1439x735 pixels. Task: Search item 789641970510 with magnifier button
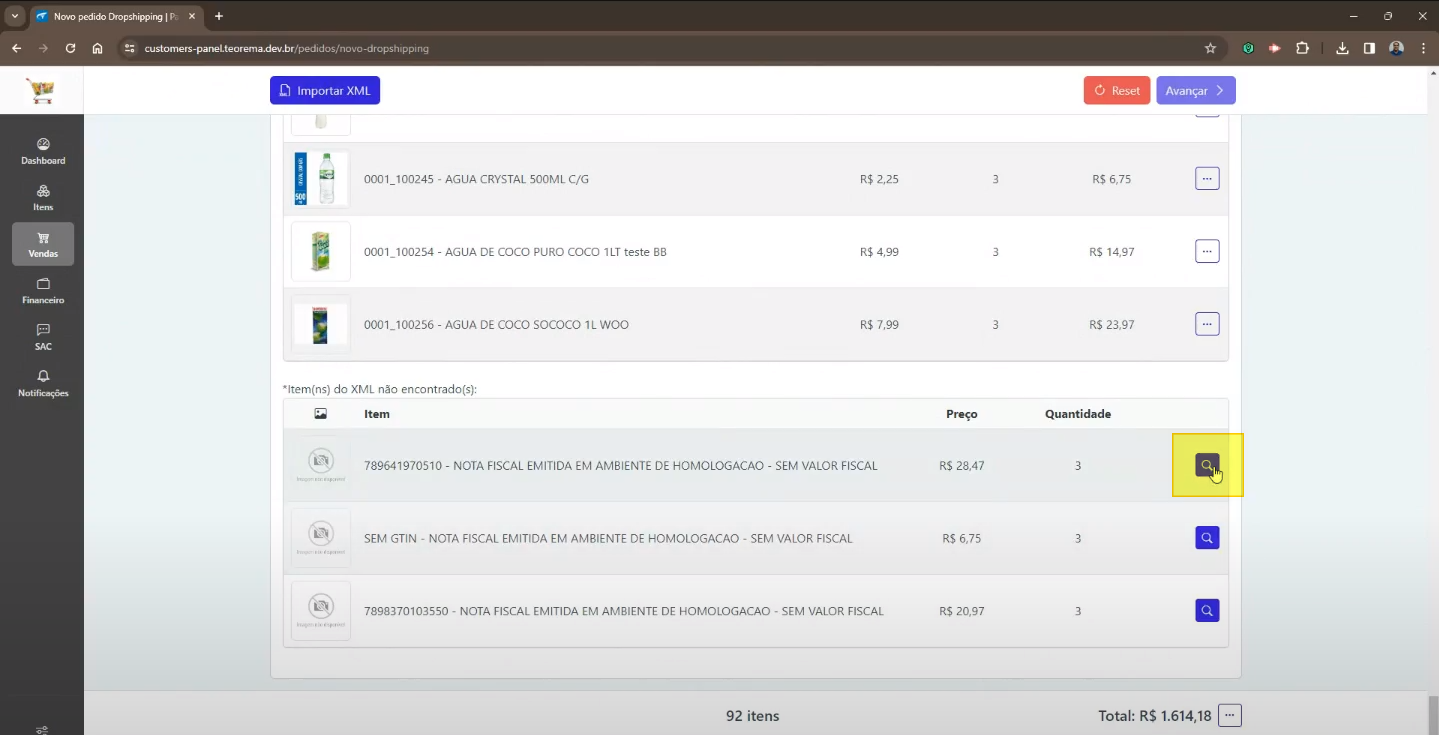(1207, 465)
